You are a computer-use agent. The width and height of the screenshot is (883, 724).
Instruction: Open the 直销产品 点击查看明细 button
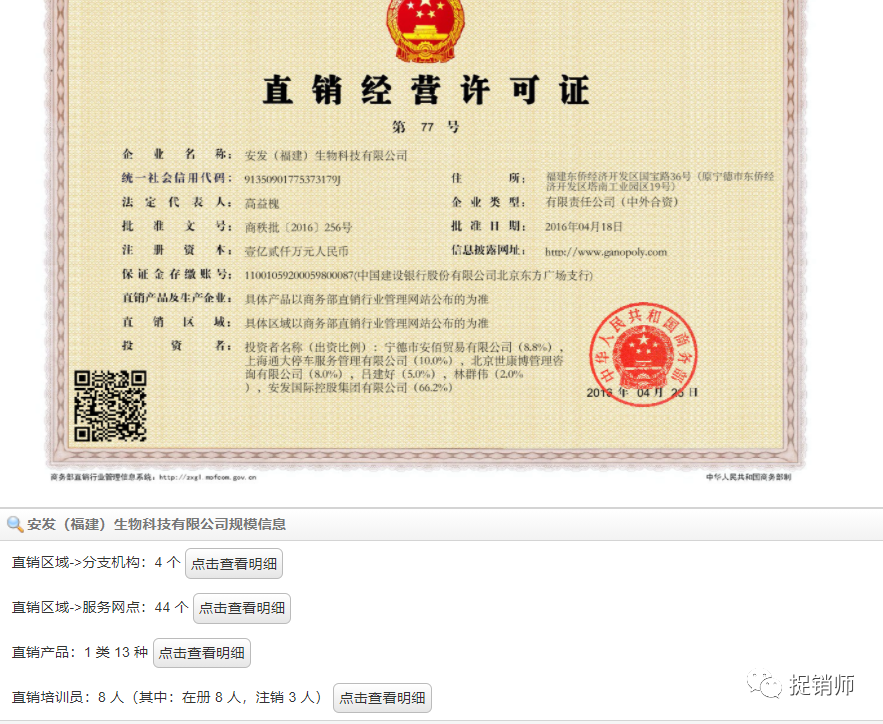204,653
